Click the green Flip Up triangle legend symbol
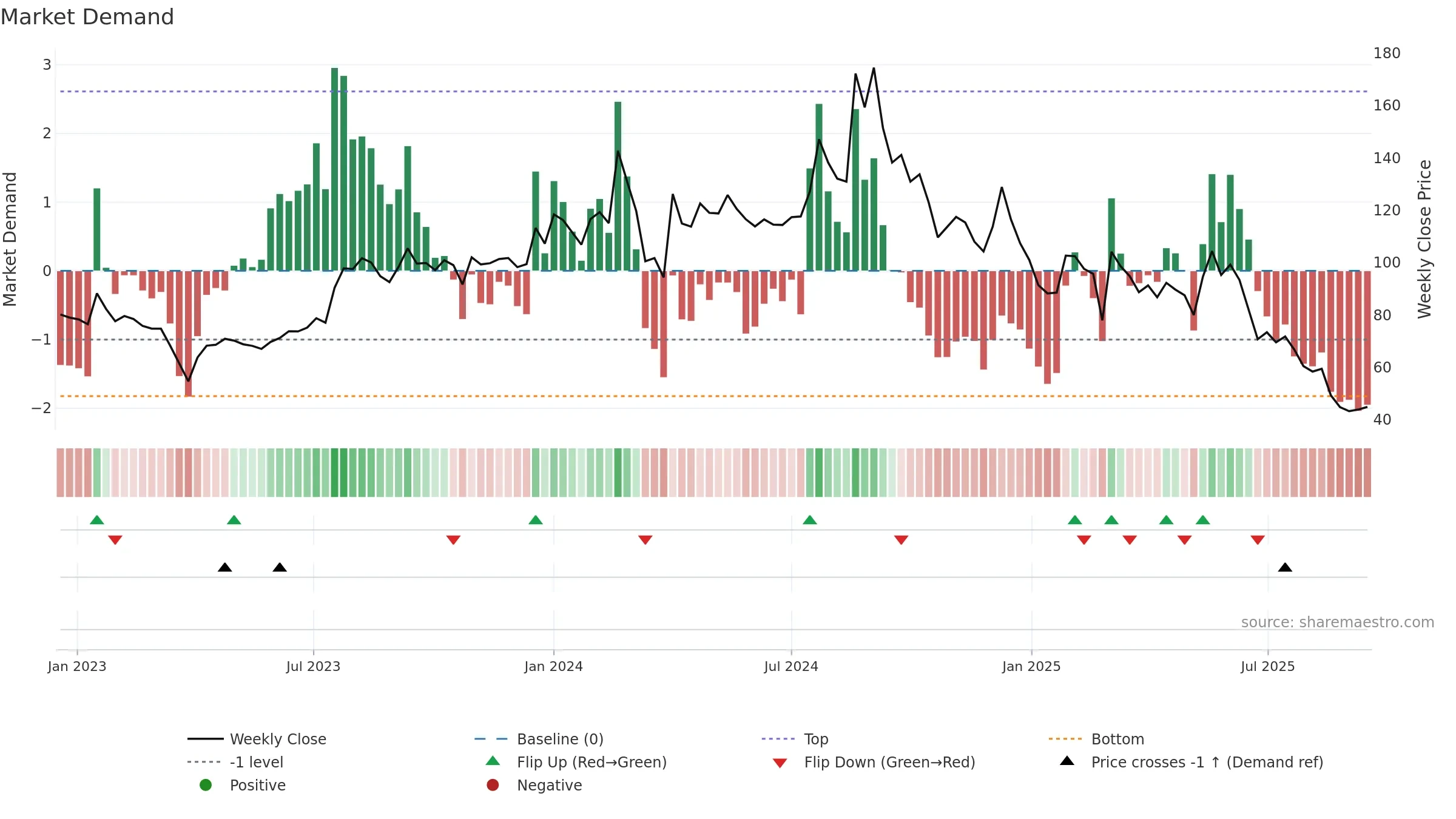 tap(493, 761)
